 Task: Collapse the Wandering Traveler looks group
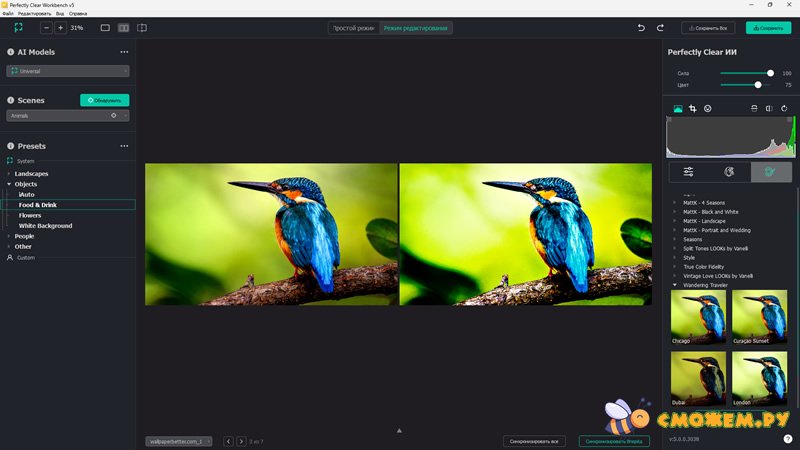(675, 285)
